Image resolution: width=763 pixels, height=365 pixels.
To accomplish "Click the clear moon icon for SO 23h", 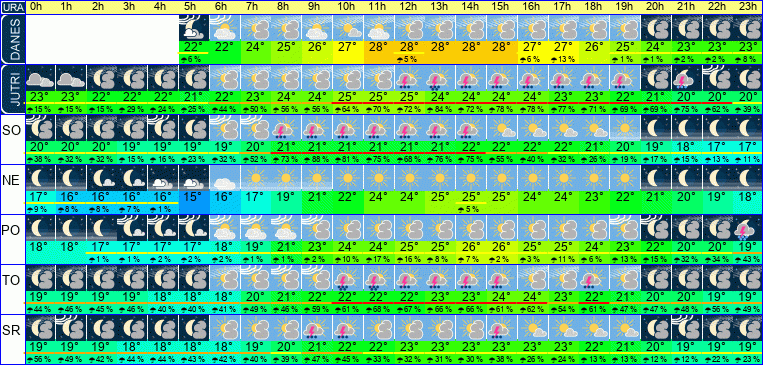I will pos(748,128).
